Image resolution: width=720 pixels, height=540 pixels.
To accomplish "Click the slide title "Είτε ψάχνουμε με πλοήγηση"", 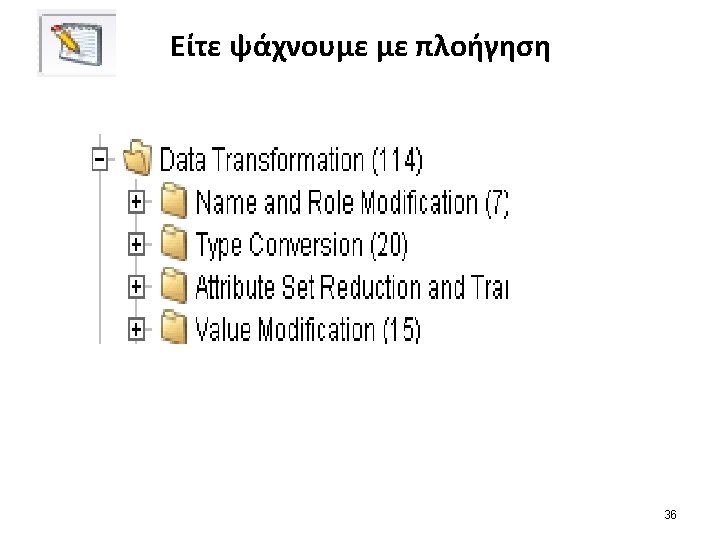I will [361, 45].
